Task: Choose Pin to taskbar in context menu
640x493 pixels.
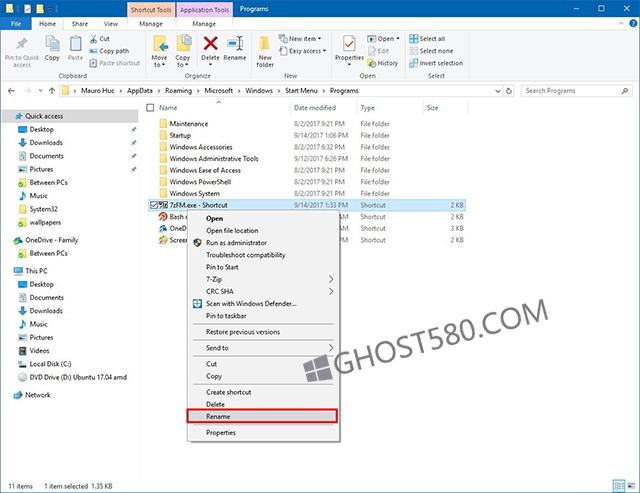Action: coord(263,316)
